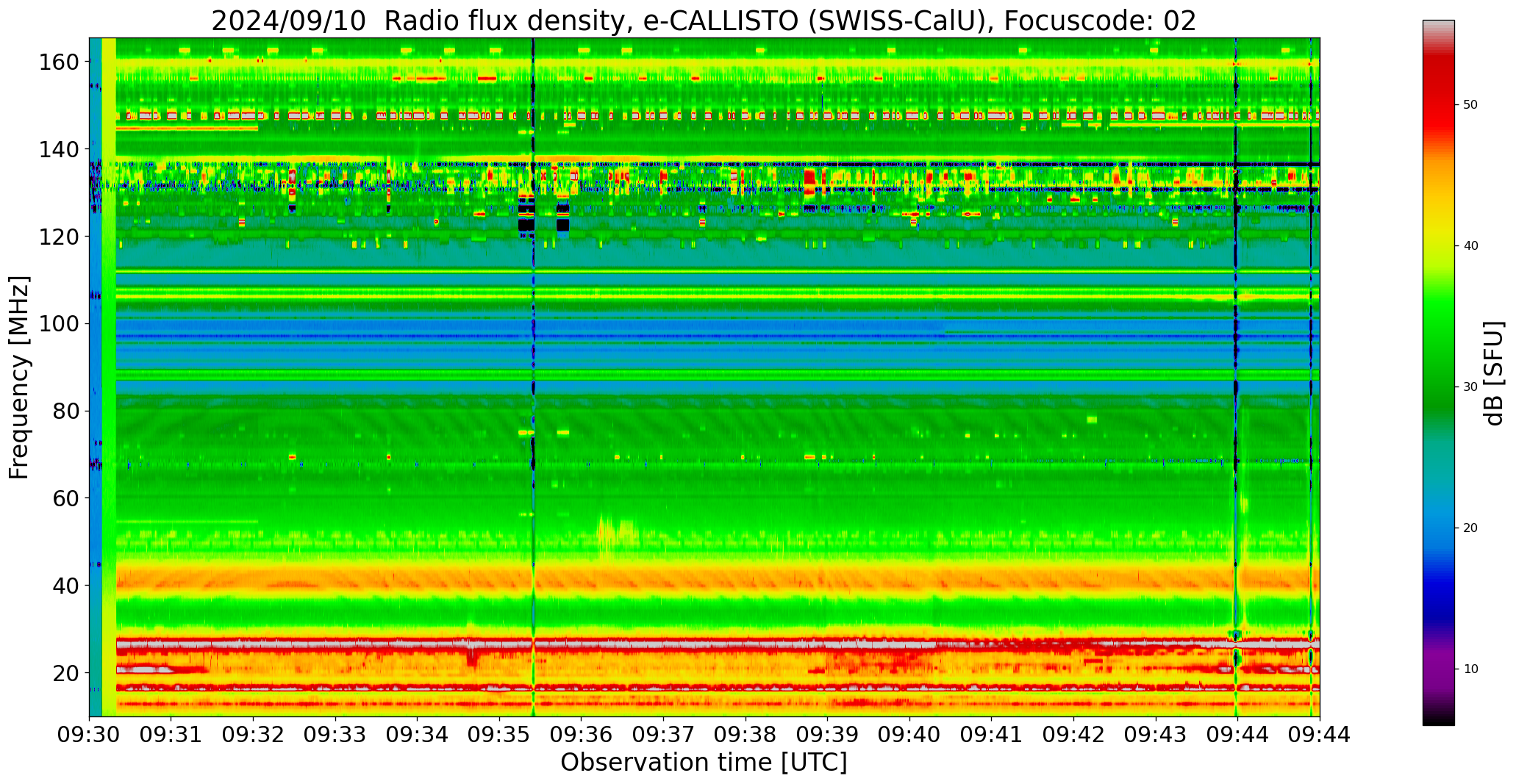Click the 09:36 time tick label
1516x784 pixels.
pyautogui.click(x=582, y=735)
